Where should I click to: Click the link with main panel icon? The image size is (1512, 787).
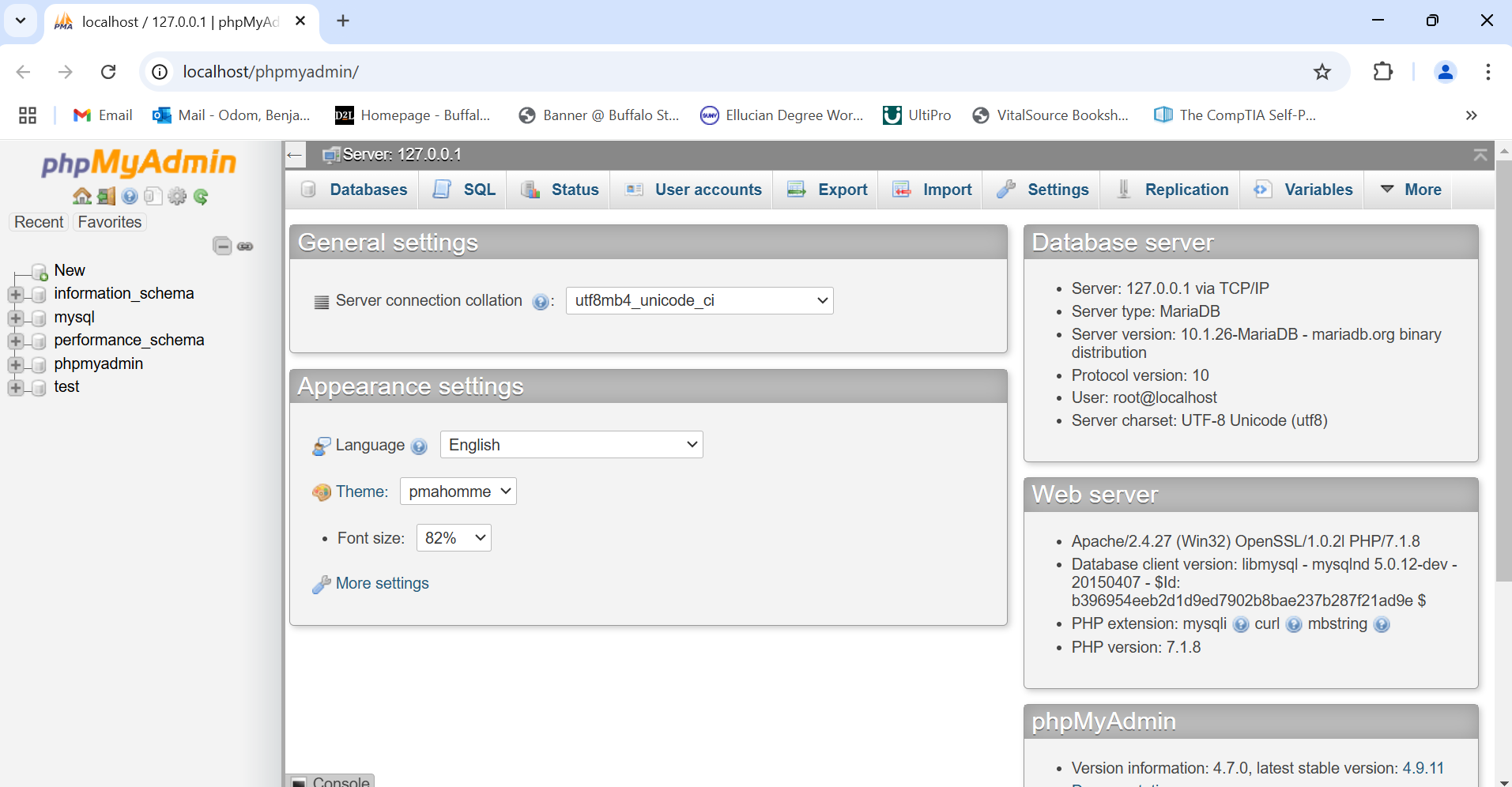click(x=245, y=246)
